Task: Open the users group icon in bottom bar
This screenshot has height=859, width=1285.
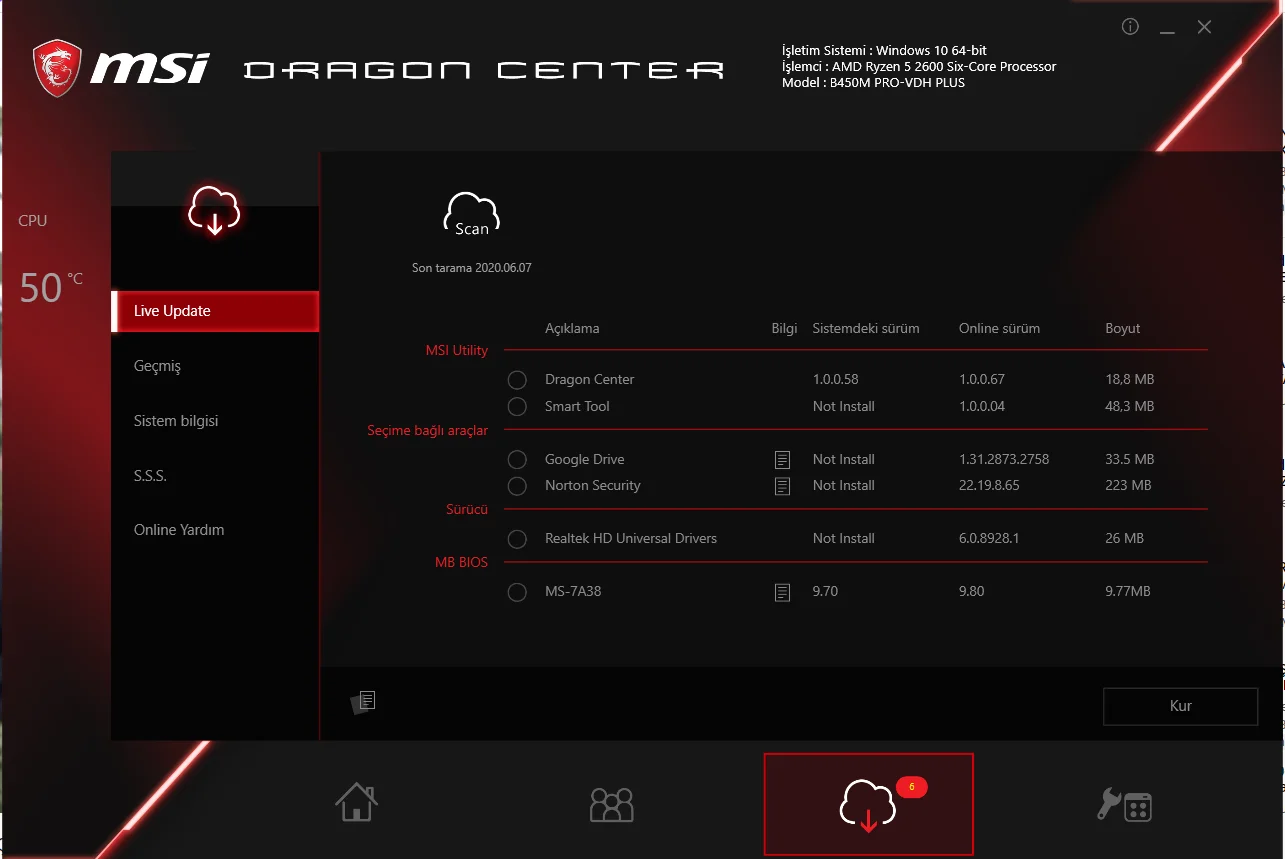Action: [x=611, y=804]
